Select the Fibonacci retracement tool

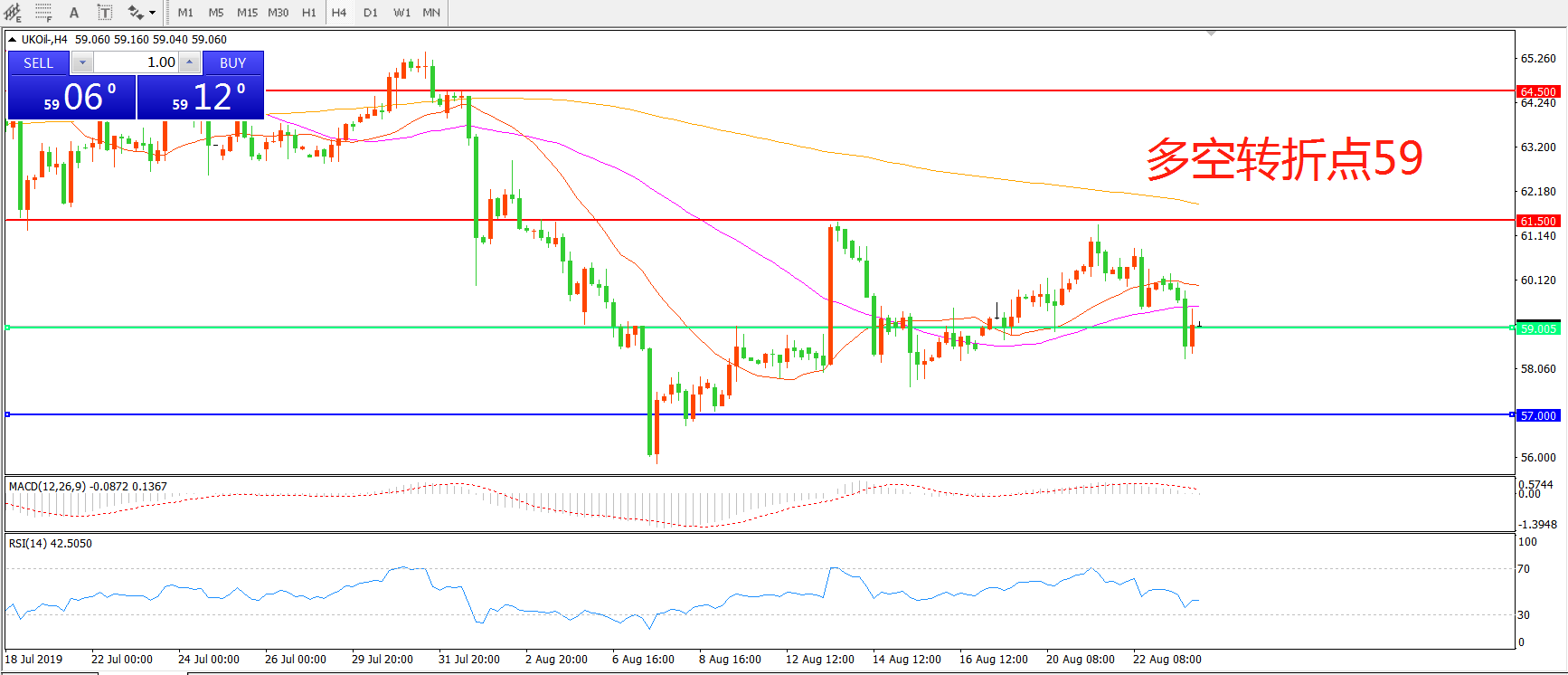pos(43,13)
